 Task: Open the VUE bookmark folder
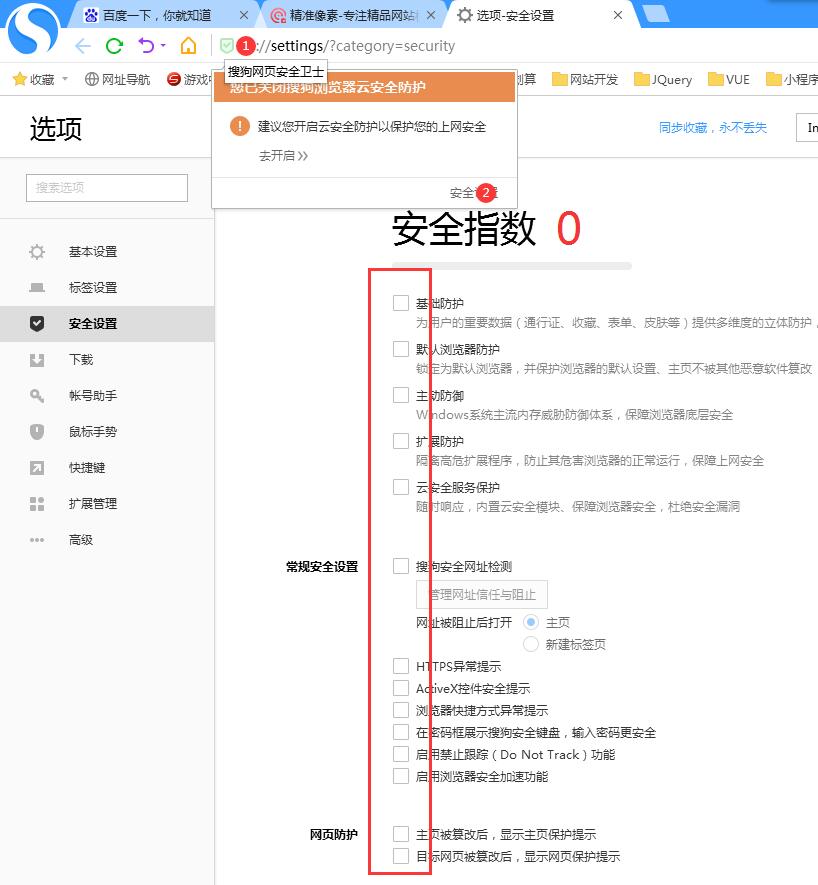coord(729,80)
